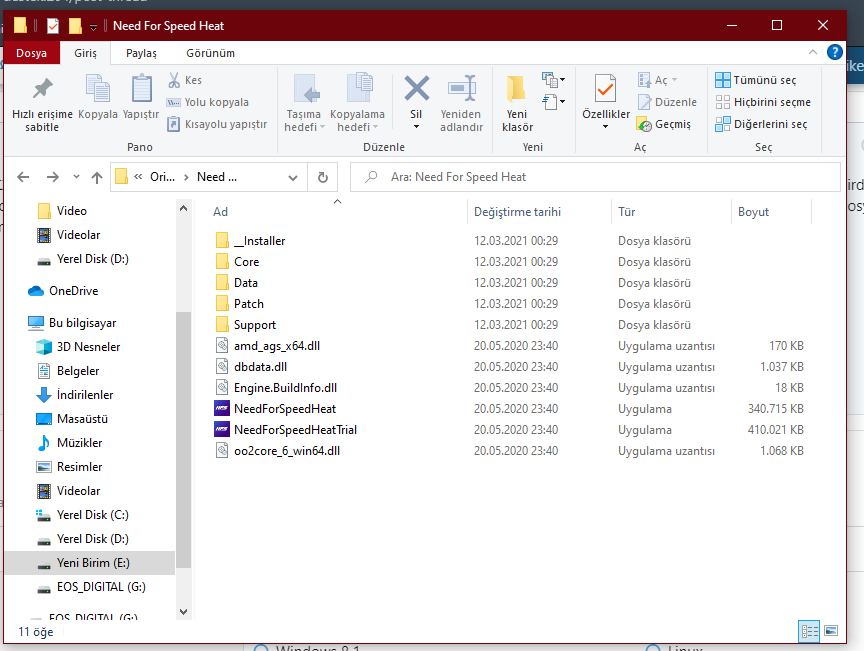Click Diğerlerini seç invert selection
Viewport: 864px width, 651px height.
click(761, 124)
